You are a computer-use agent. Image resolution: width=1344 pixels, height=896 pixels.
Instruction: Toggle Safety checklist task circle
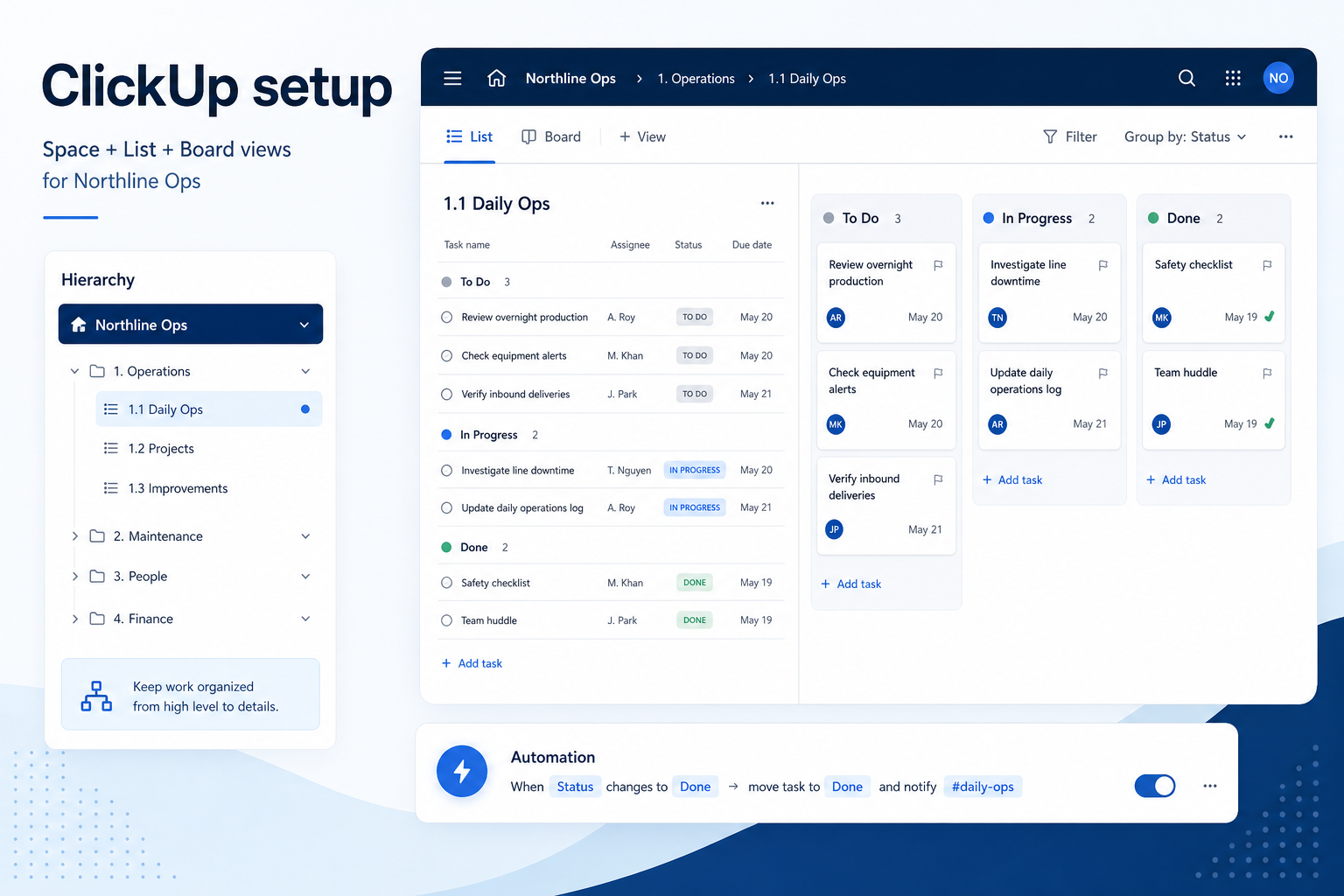pyautogui.click(x=446, y=582)
